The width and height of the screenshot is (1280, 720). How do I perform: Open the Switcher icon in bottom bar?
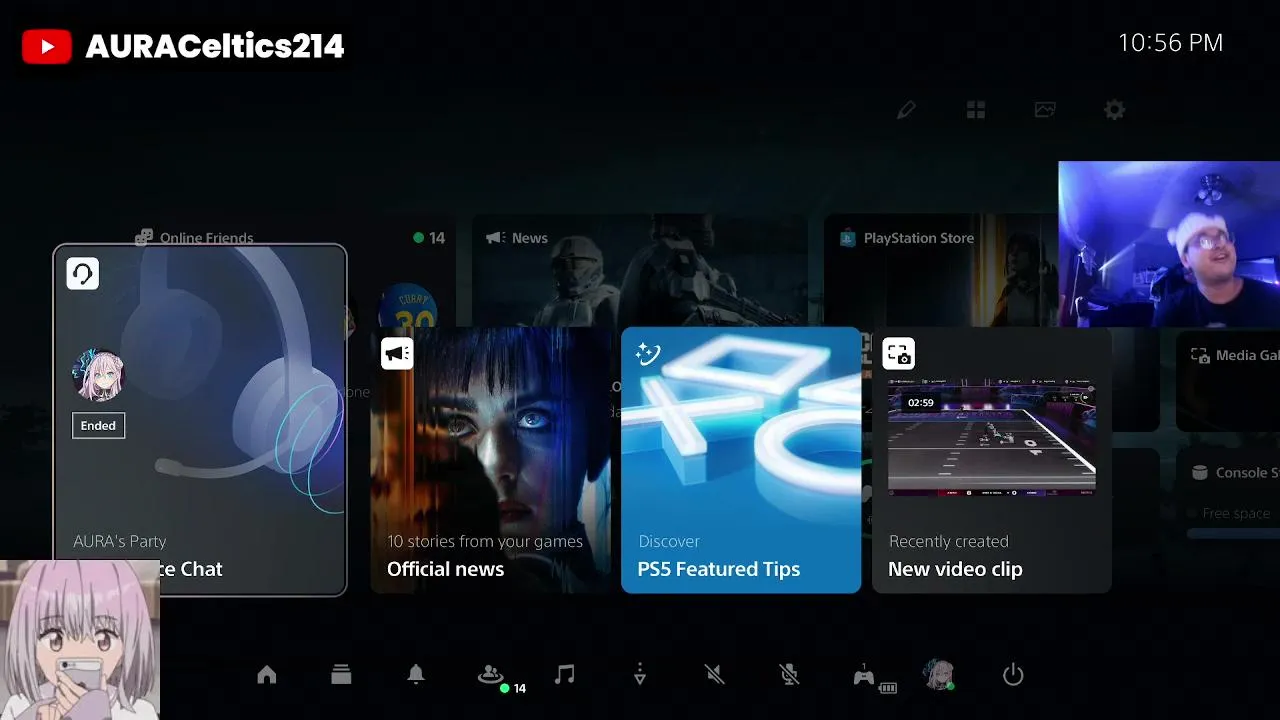(341, 675)
